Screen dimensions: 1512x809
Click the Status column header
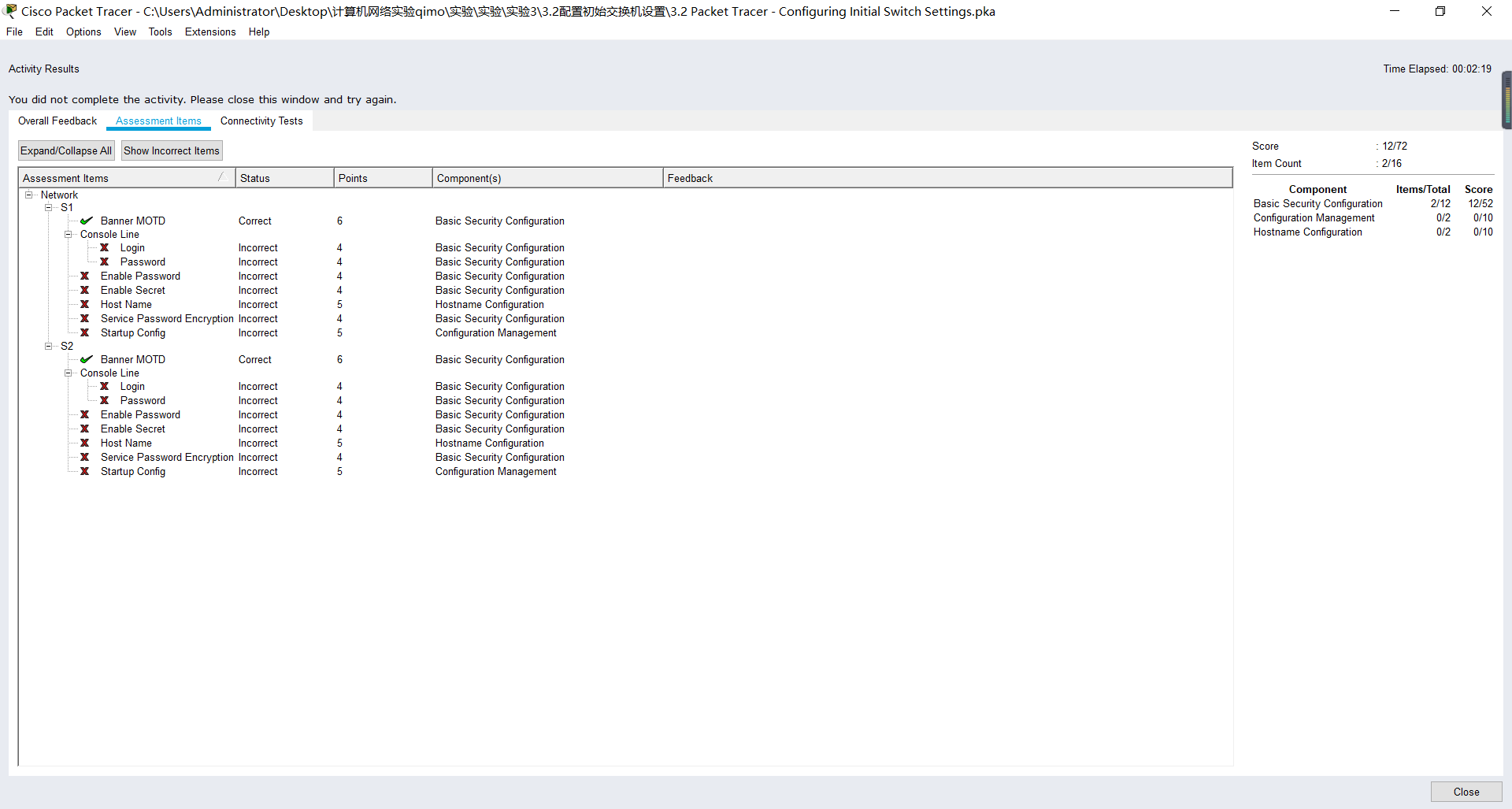point(284,178)
